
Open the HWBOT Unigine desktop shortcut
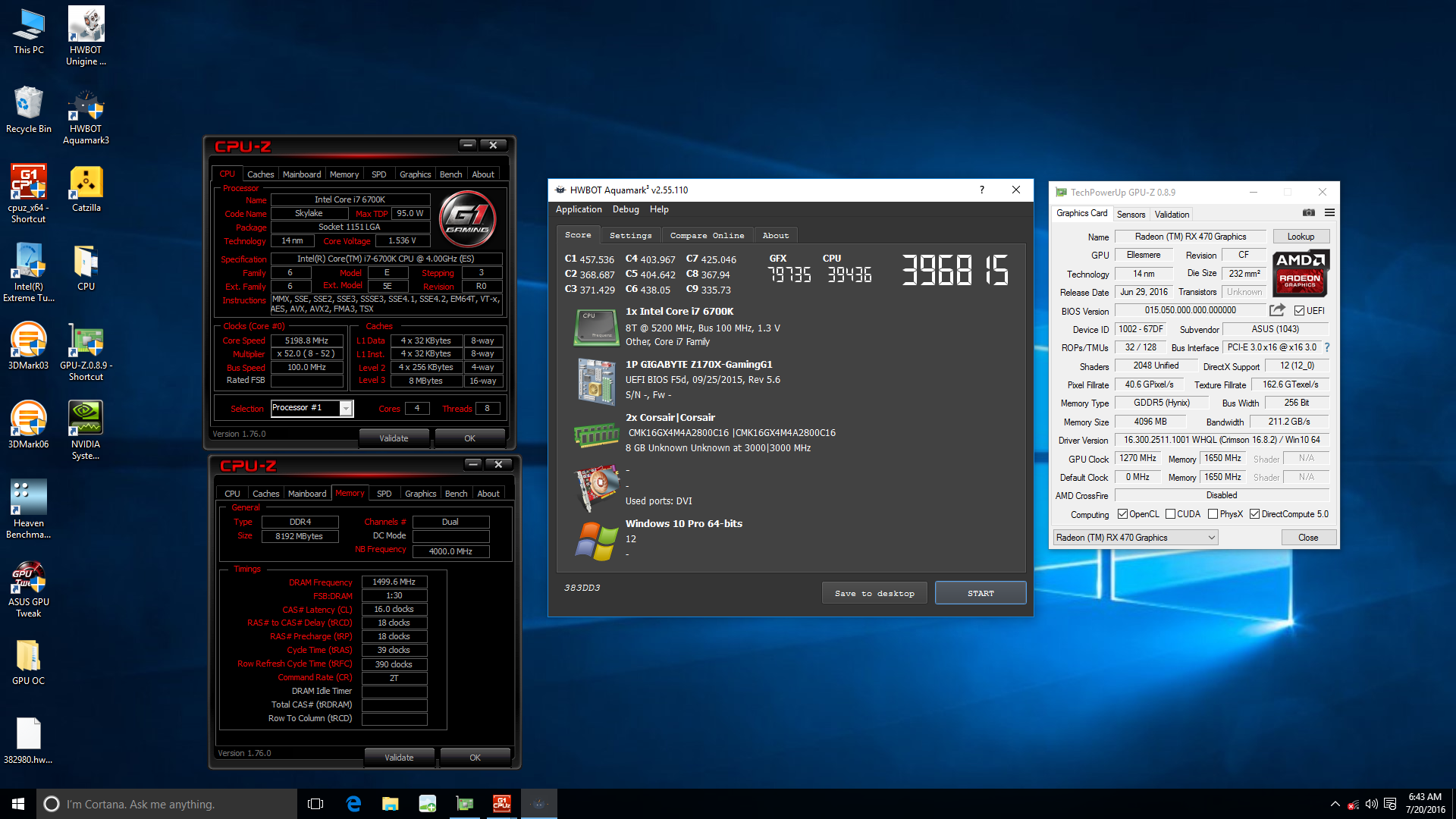pos(86,36)
